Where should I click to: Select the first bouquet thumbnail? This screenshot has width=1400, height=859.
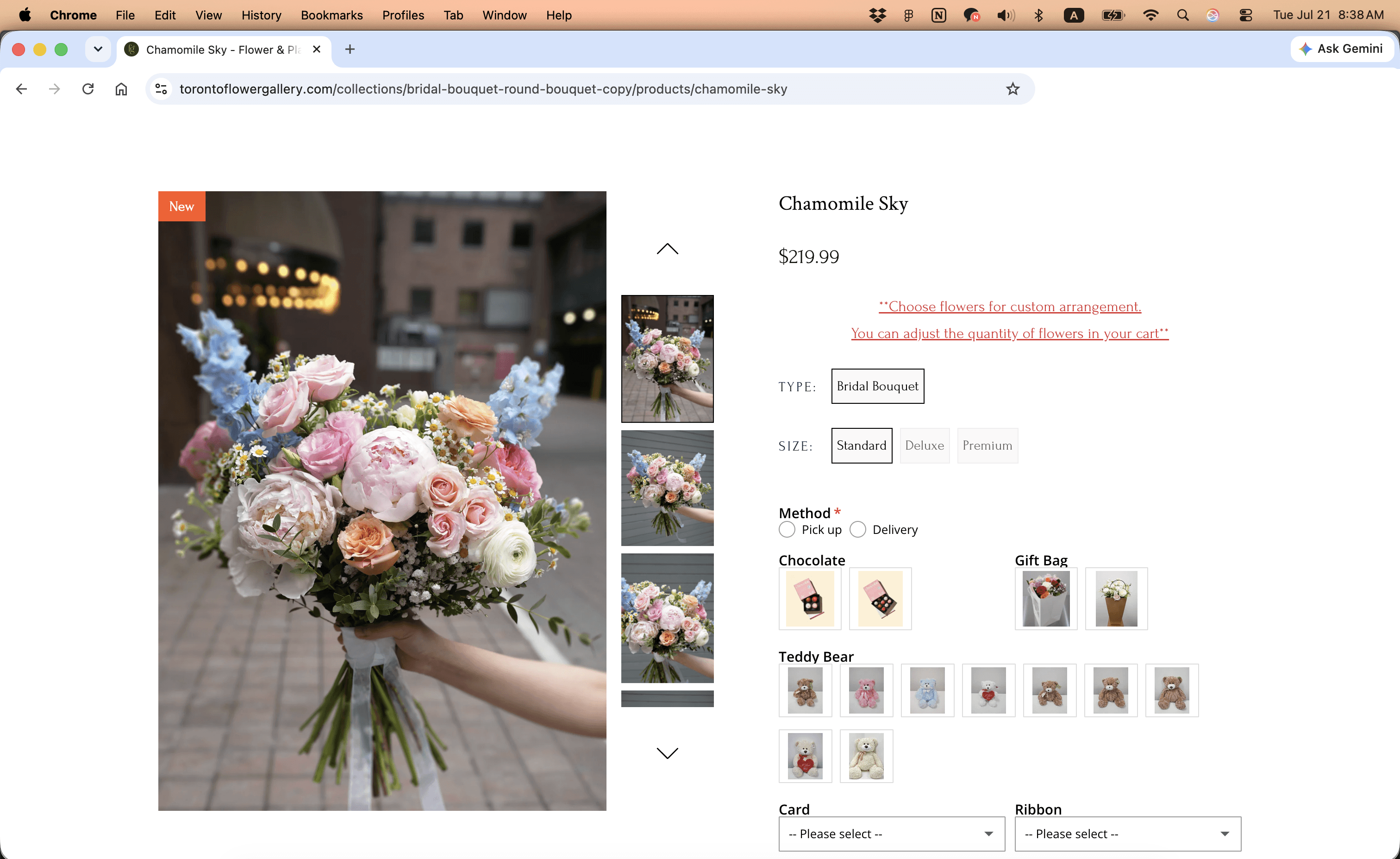click(667, 359)
